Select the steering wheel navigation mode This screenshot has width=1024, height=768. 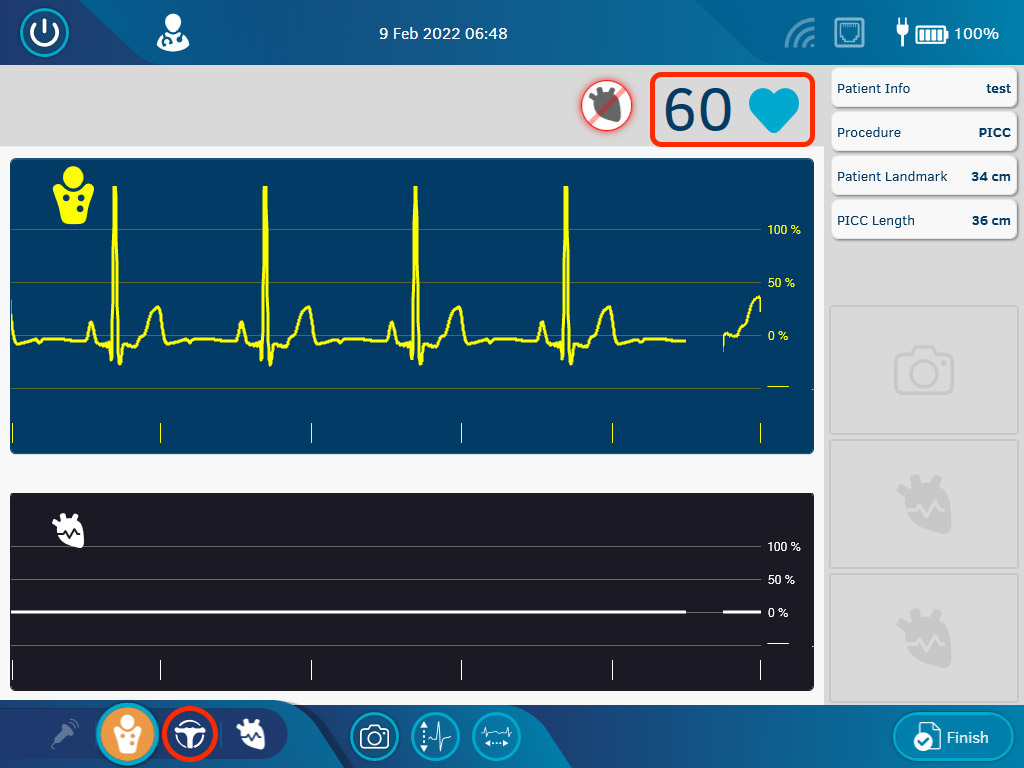190,735
